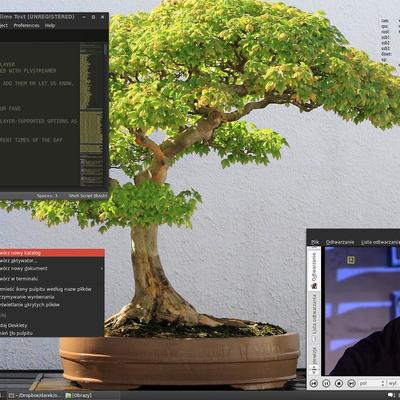The width and height of the screenshot is (400, 400).
Task: Click the stepper arrows of the 'pol' field
Action: (x=383, y=384)
